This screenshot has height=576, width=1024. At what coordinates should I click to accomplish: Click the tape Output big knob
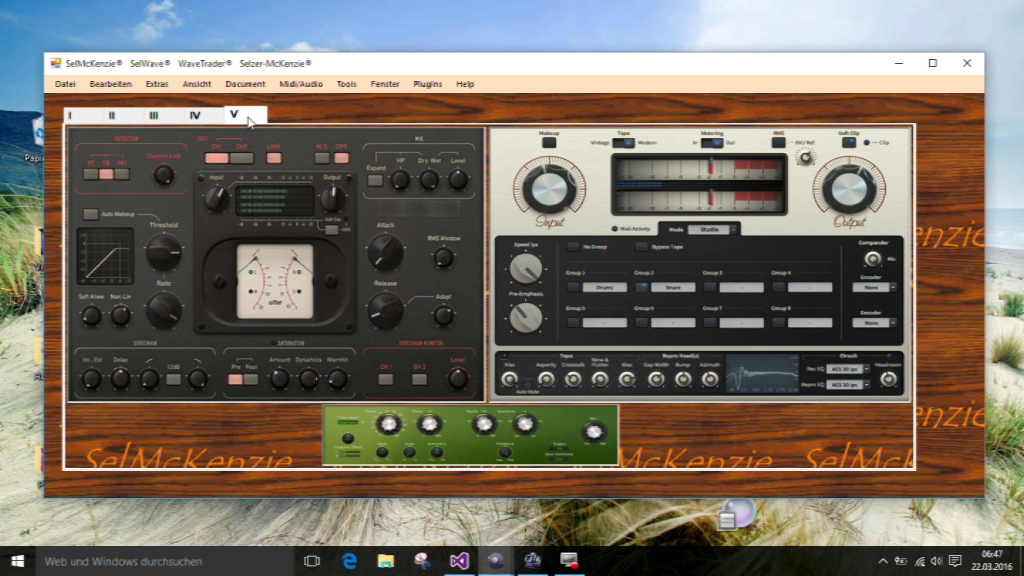[849, 189]
